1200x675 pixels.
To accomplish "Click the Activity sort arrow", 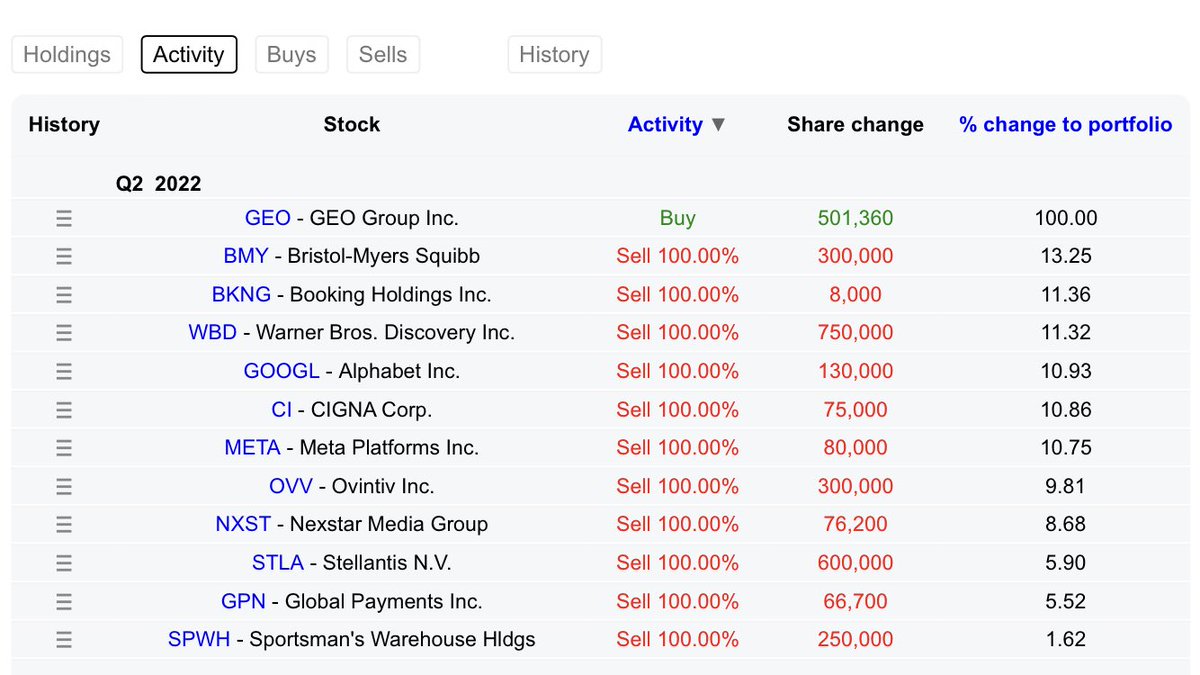I will click(718, 125).
